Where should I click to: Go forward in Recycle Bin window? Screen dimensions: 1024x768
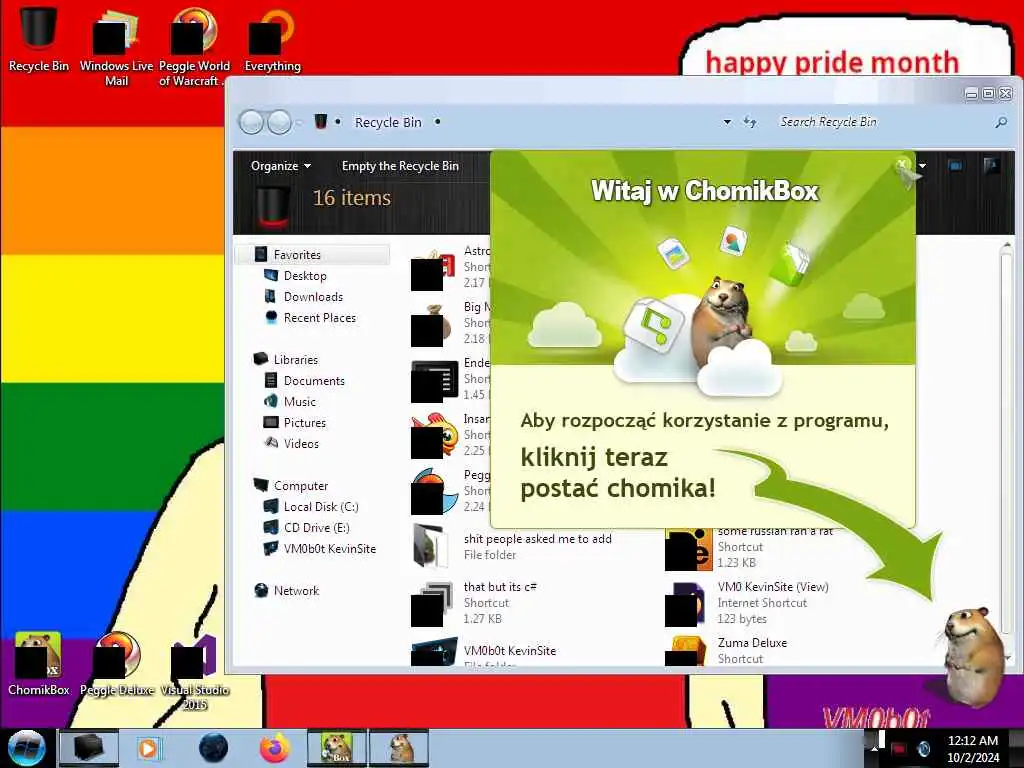pyautogui.click(x=280, y=122)
